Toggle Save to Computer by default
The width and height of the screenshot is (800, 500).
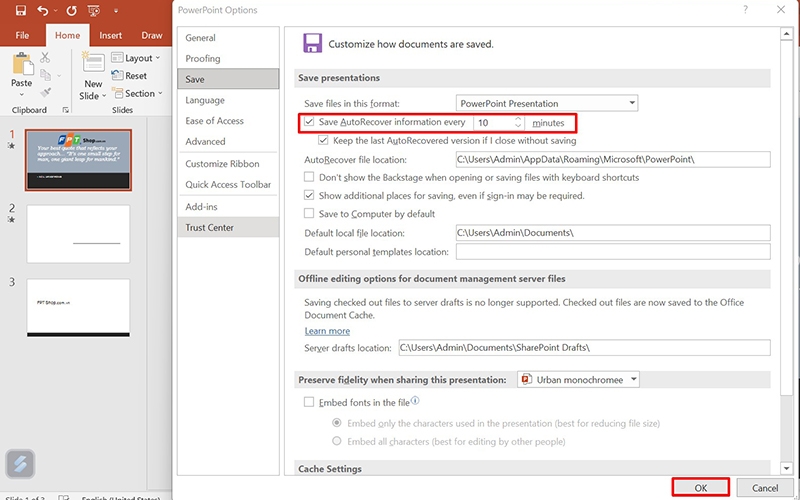tap(309, 213)
